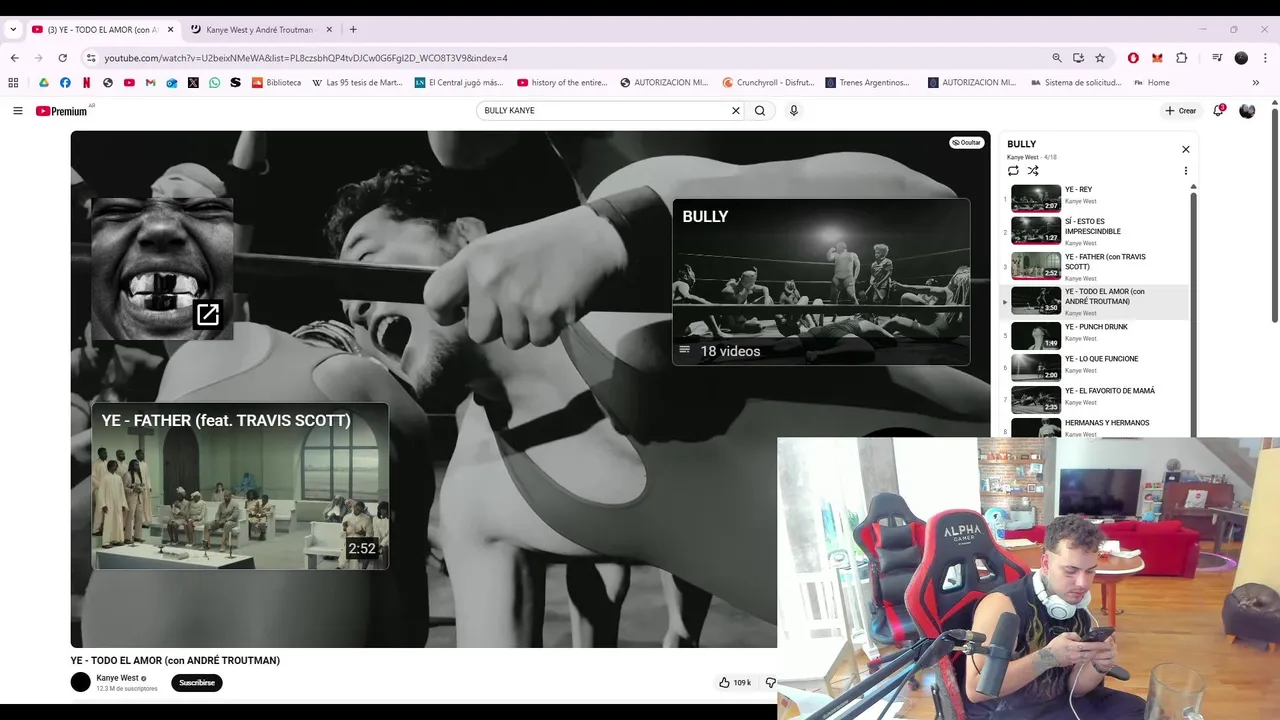View site information icon in address bar
This screenshot has height=720, width=1280.
pos(91,58)
